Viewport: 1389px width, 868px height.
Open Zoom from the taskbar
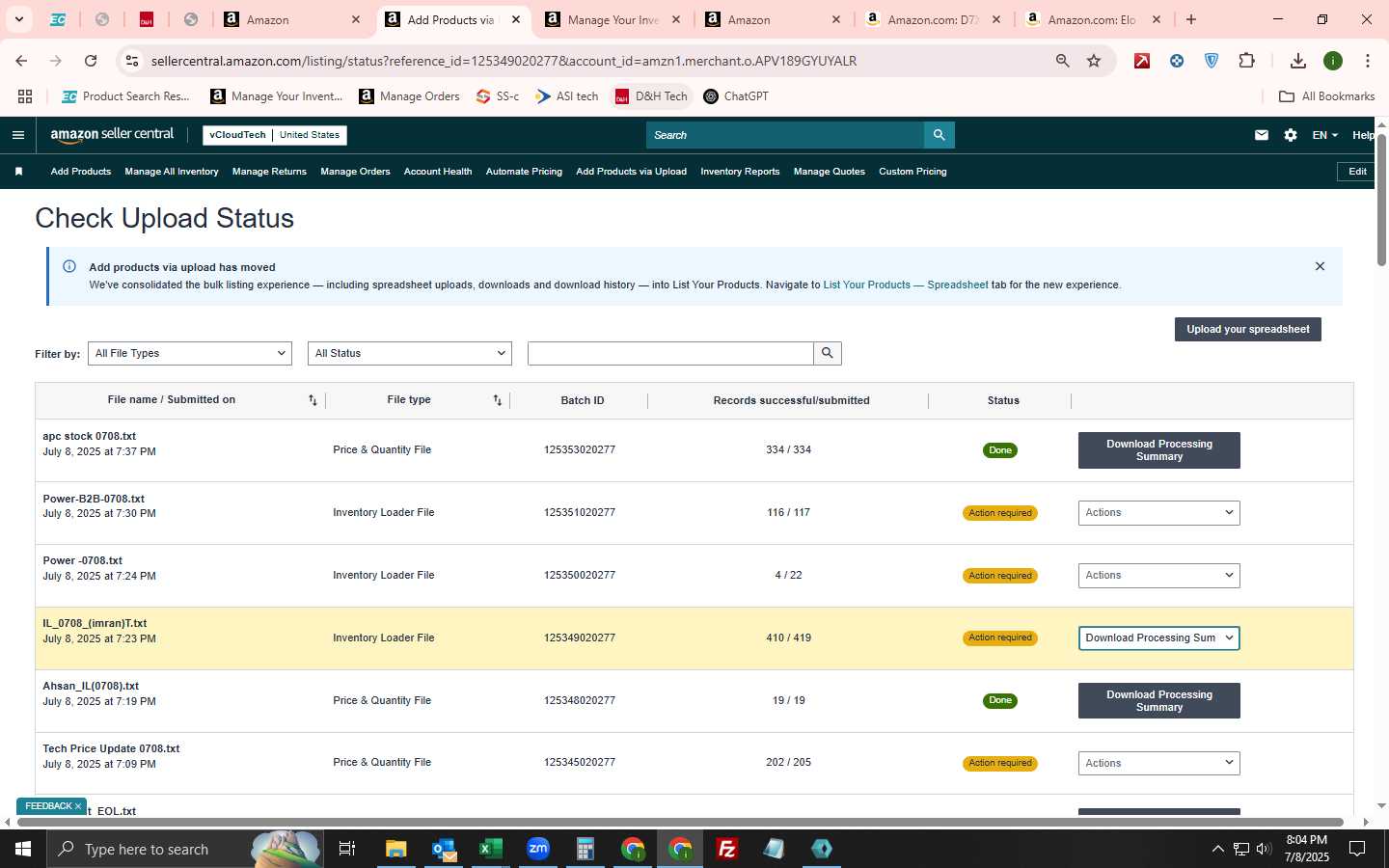point(538,849)
